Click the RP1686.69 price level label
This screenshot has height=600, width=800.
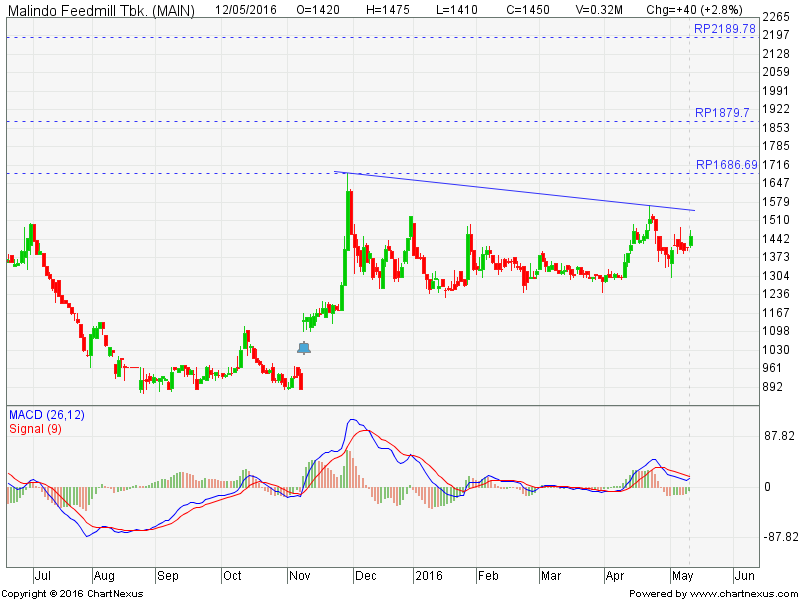[727, 164]
